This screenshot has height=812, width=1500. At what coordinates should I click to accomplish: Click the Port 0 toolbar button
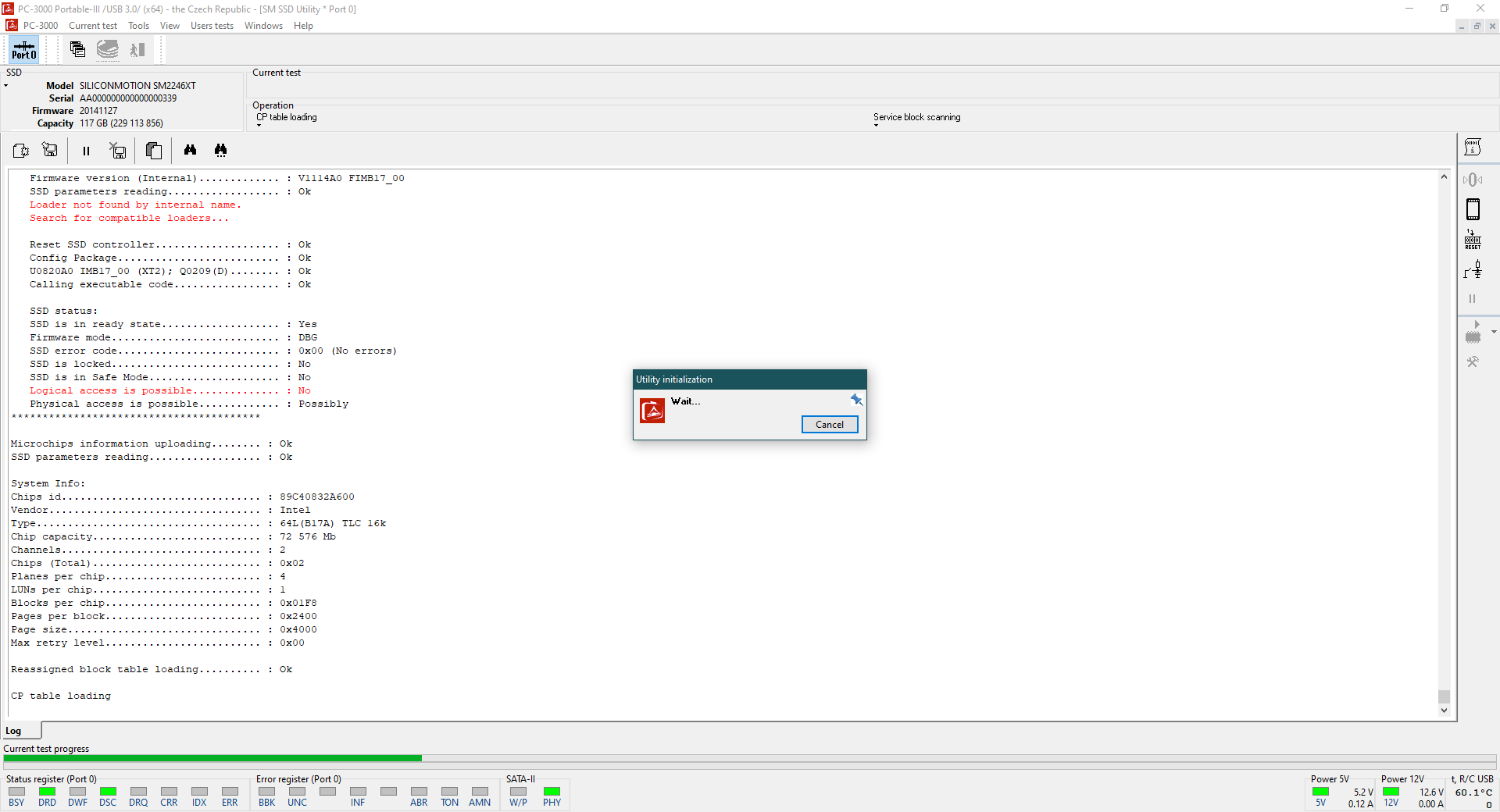pos(23,50)
